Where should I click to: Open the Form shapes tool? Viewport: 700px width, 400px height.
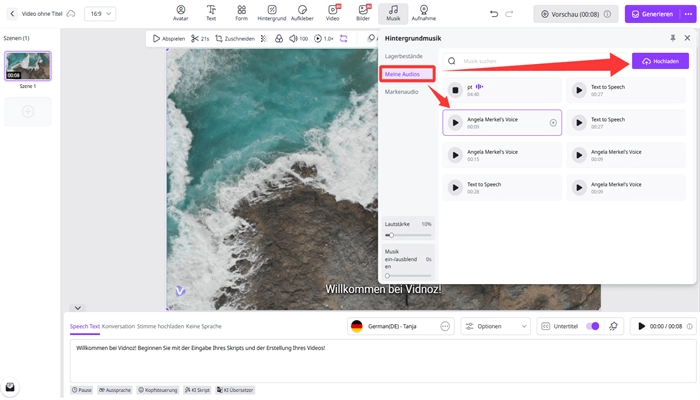pos(242,13)
